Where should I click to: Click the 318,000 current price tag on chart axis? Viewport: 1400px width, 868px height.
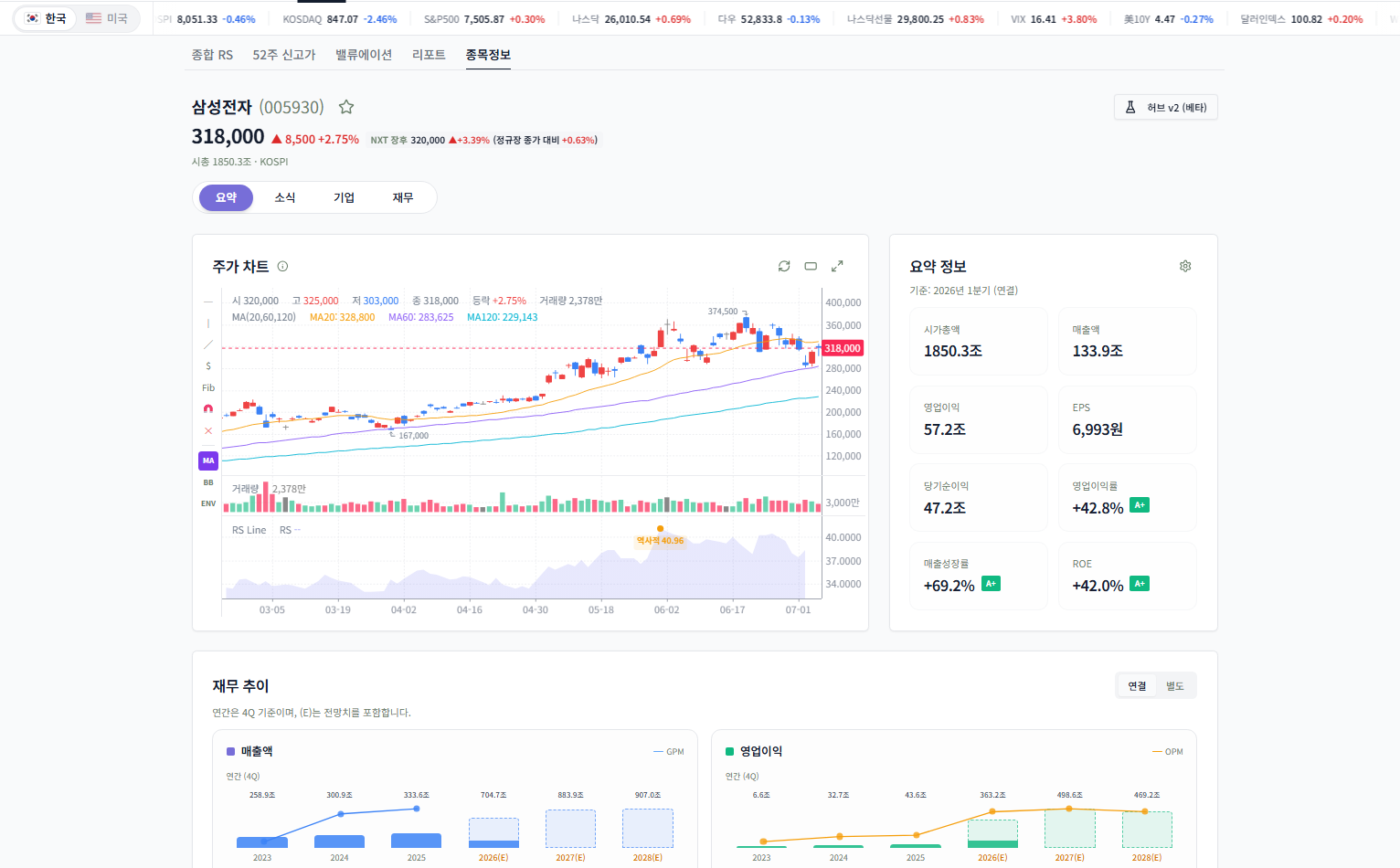coord(843,348)
